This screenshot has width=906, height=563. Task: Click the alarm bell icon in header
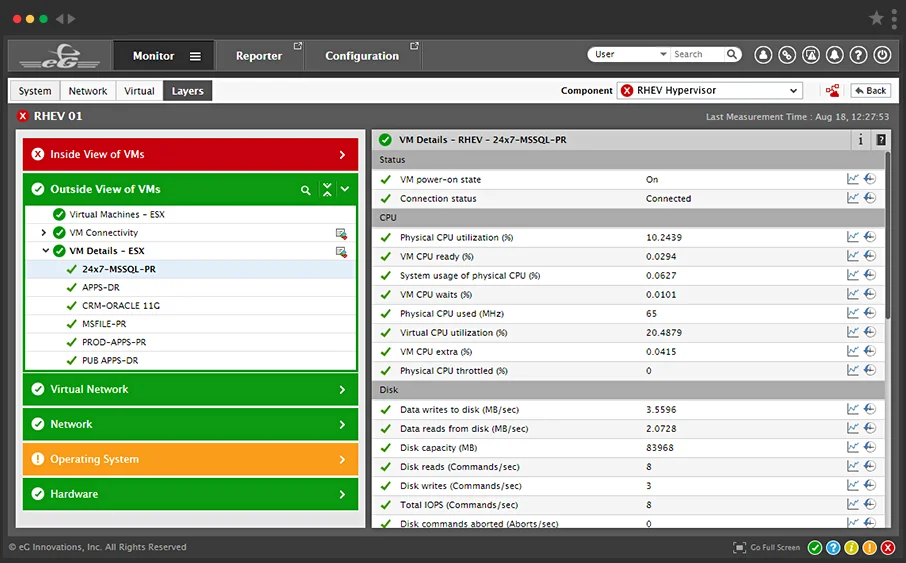[835, 55]
